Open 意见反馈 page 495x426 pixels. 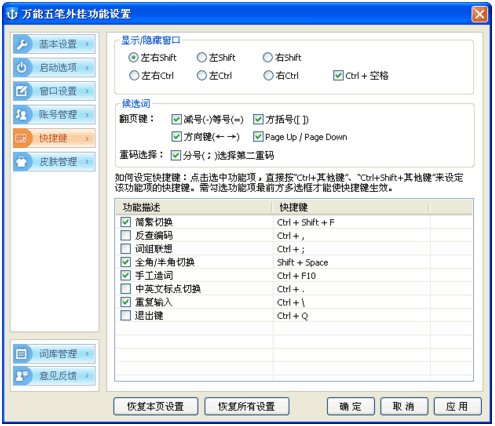click(54, 376)
